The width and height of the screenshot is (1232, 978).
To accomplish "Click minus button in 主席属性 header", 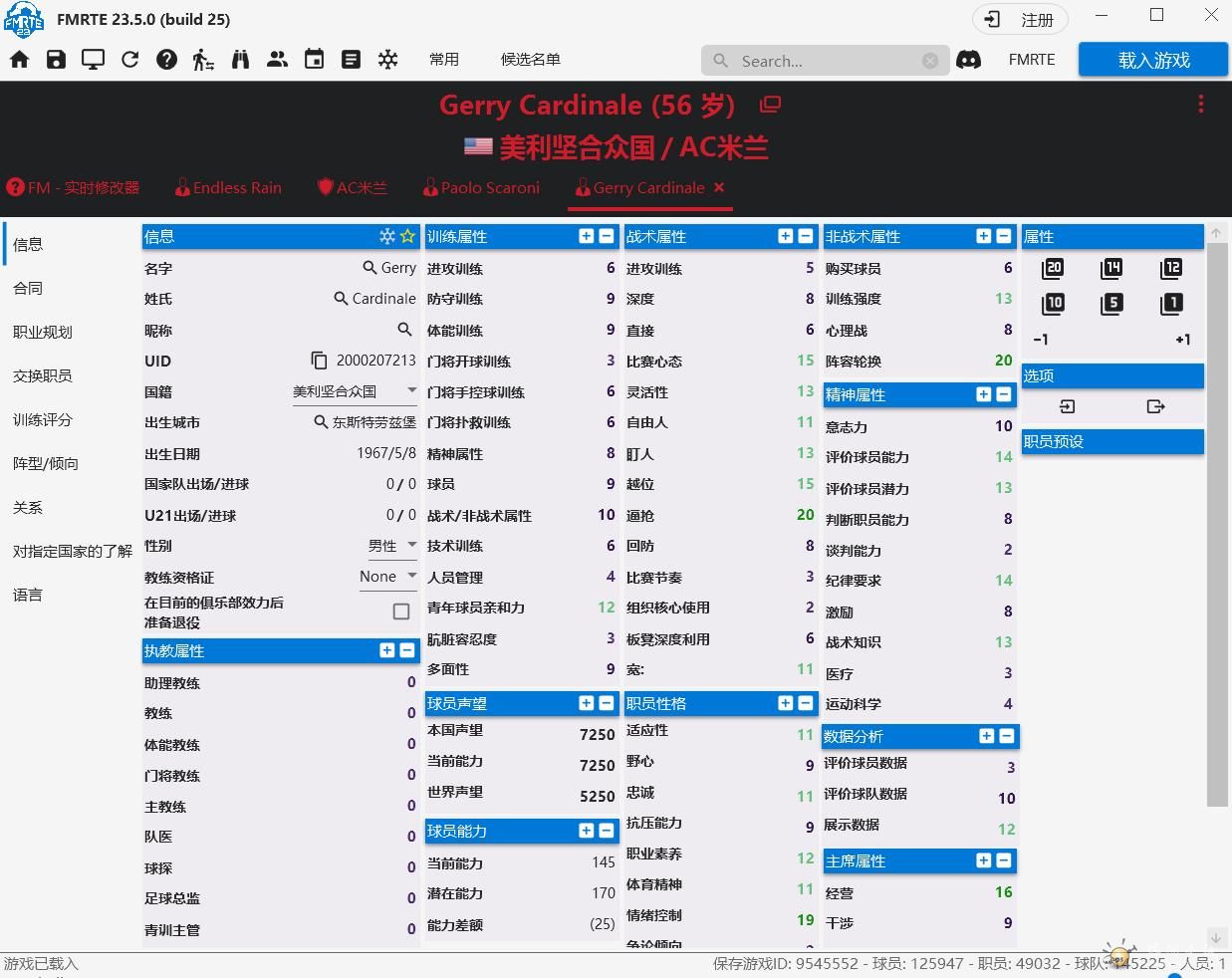I will pos(1004,860).
